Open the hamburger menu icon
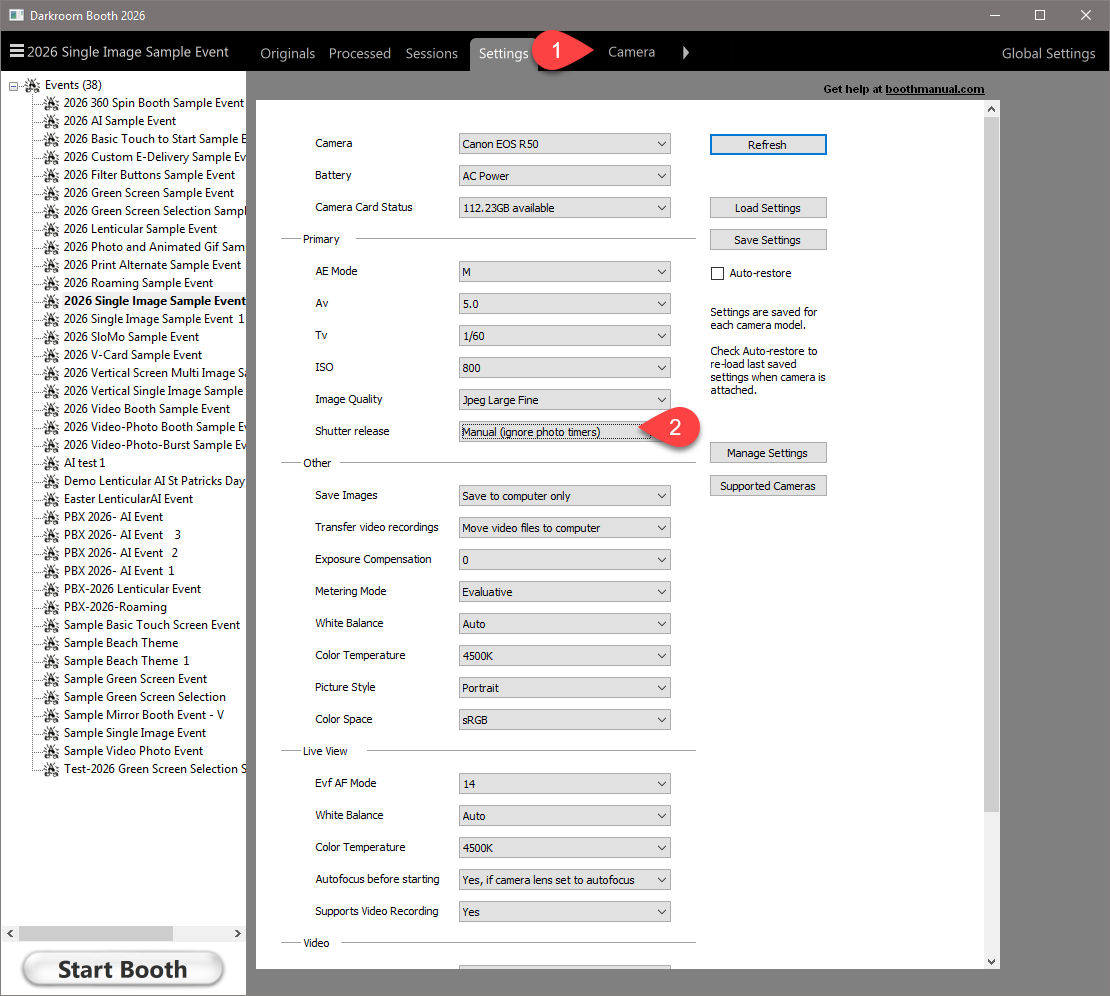Viewport: 1110px width, 996px height. click(x=16, y=52)
